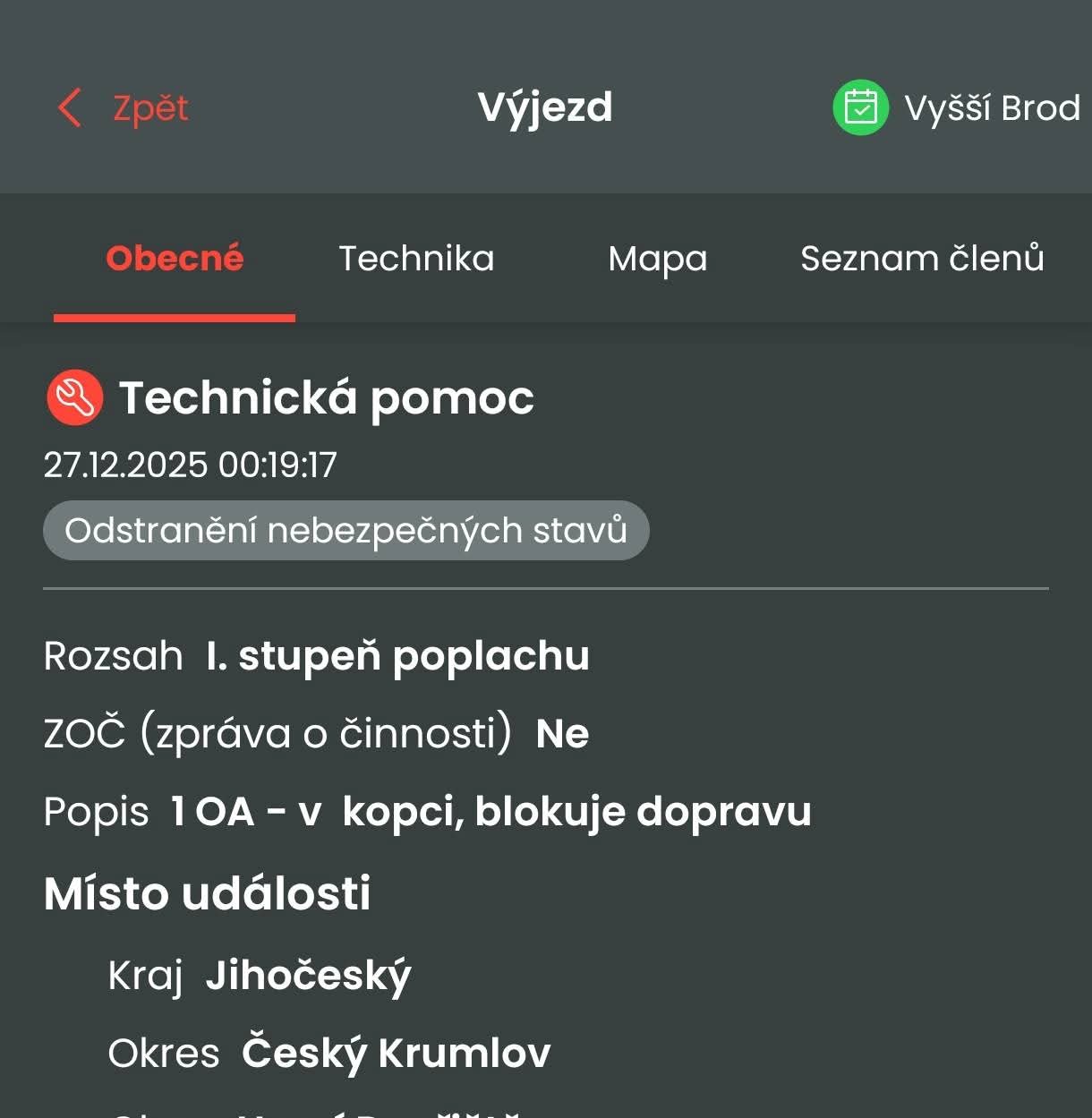This screenshot has height=1118, width=1092.
Task: Tap the back chevron arrow at top left
Action: pos(68,107)
